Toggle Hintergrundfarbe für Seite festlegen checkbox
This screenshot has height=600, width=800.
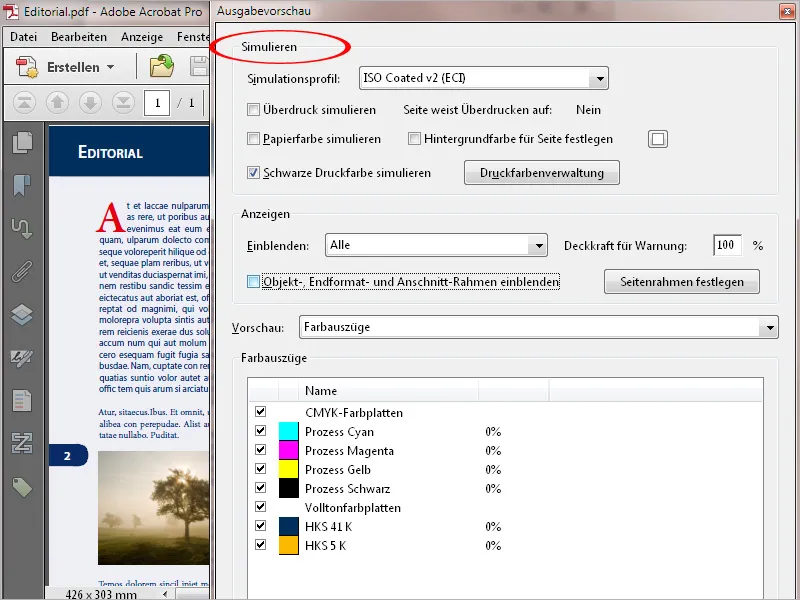click(414, 139)
